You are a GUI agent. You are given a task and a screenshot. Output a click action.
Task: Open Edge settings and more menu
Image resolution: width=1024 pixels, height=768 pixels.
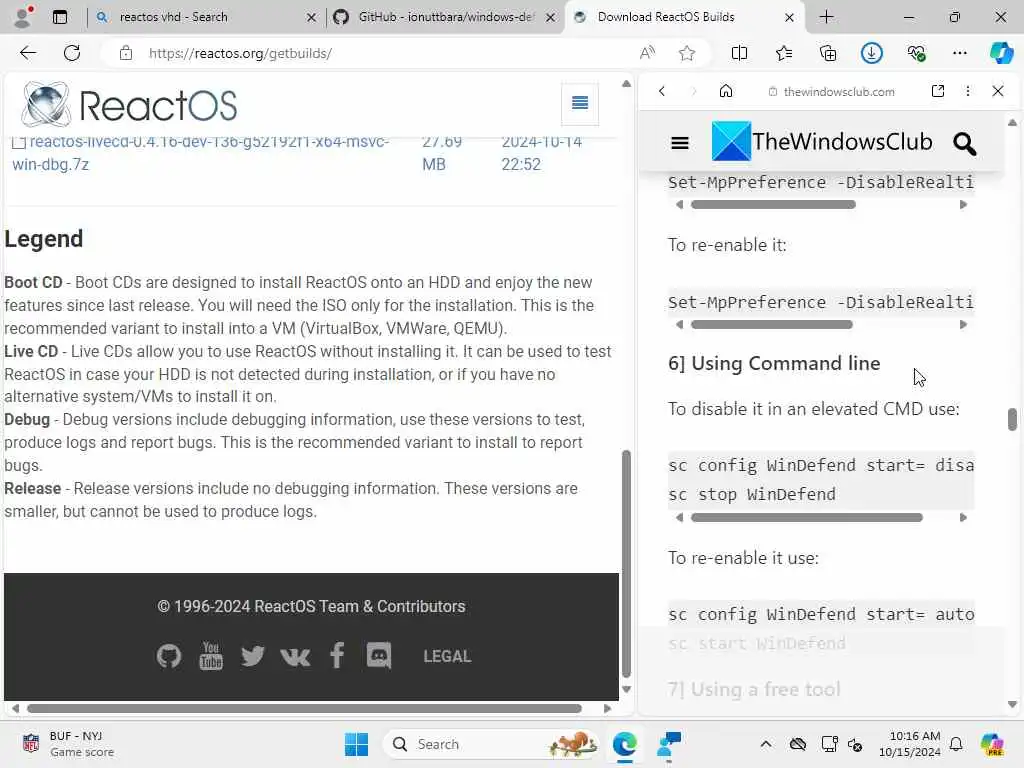[959, 53]
